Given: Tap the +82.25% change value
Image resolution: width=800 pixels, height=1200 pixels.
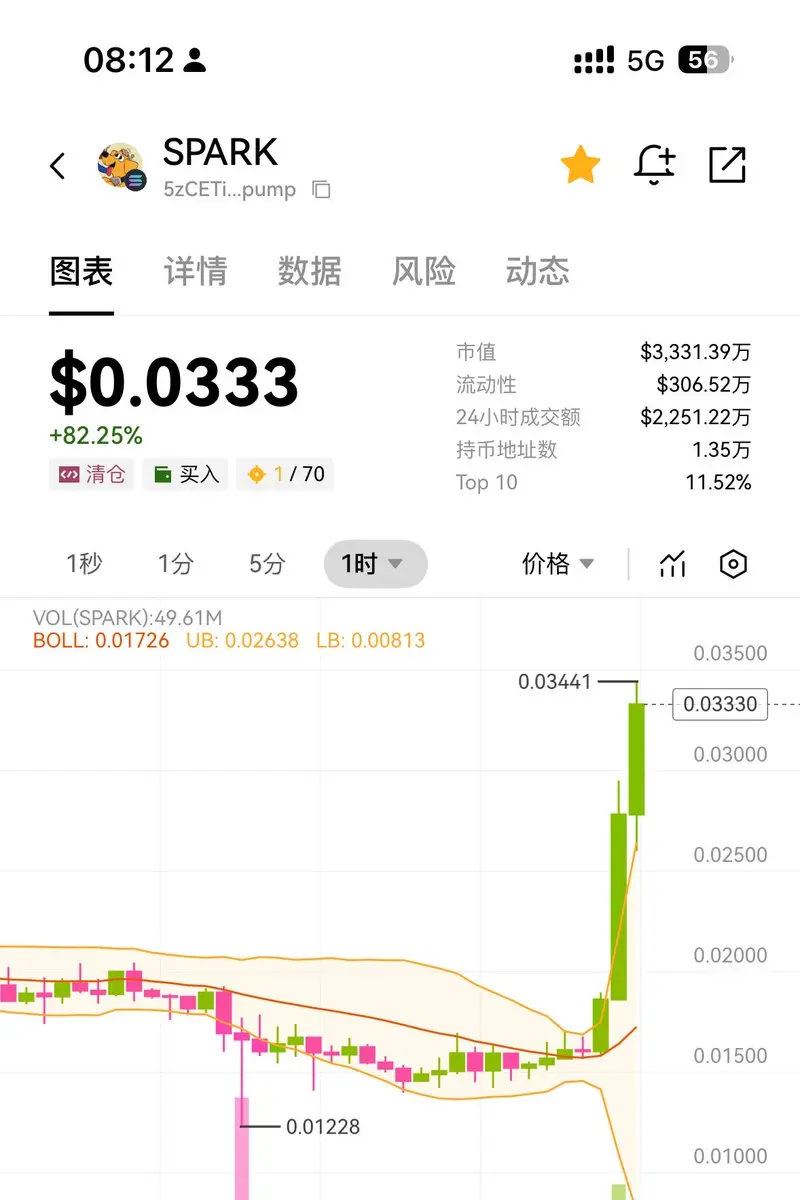Looking at the screenshot, I should [x=96, y=436].
